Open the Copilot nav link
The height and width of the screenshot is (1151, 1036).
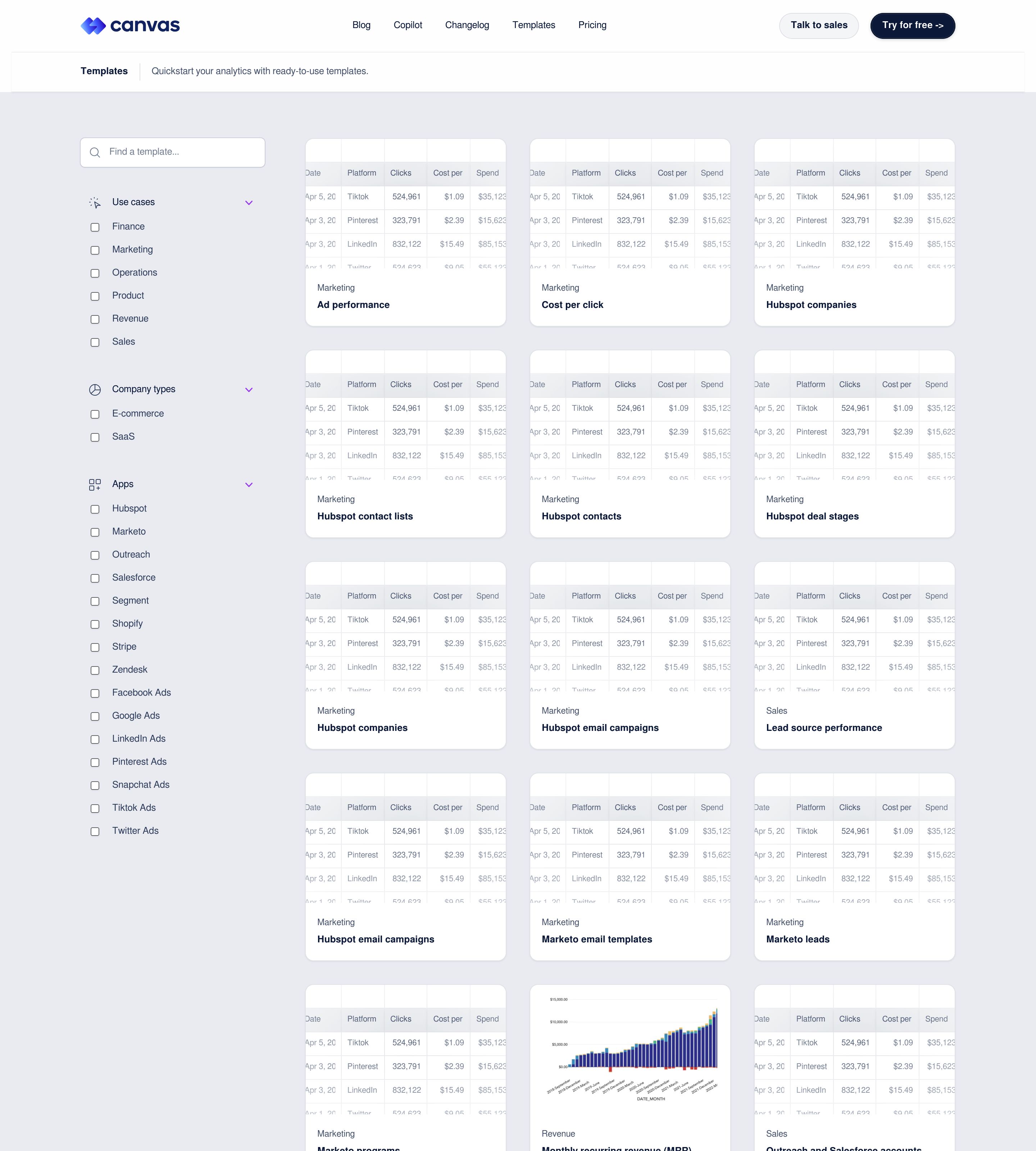[408, 25]
